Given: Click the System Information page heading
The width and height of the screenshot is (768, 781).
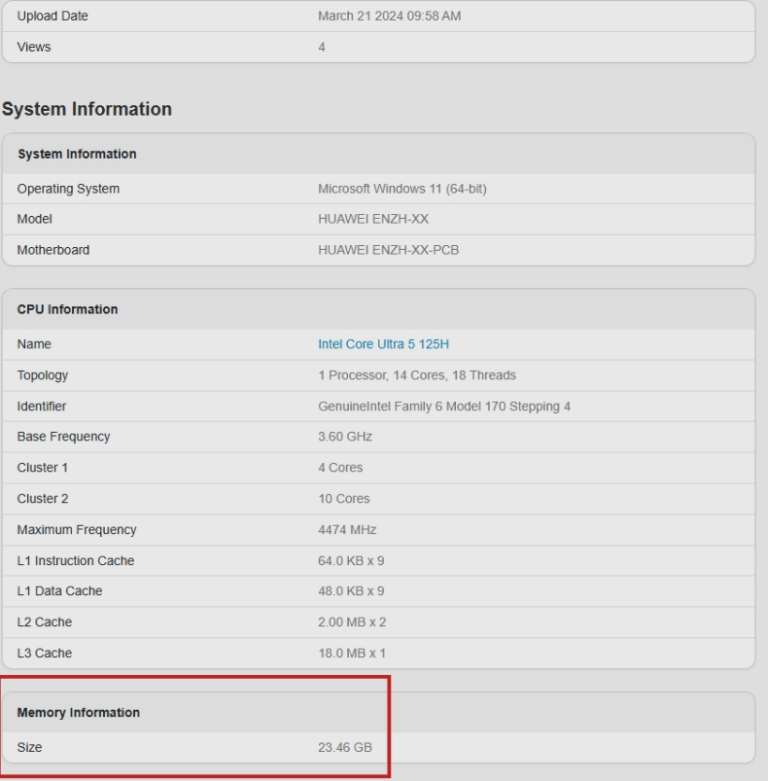Looking at the screenshot, I should tap(87, 109).
